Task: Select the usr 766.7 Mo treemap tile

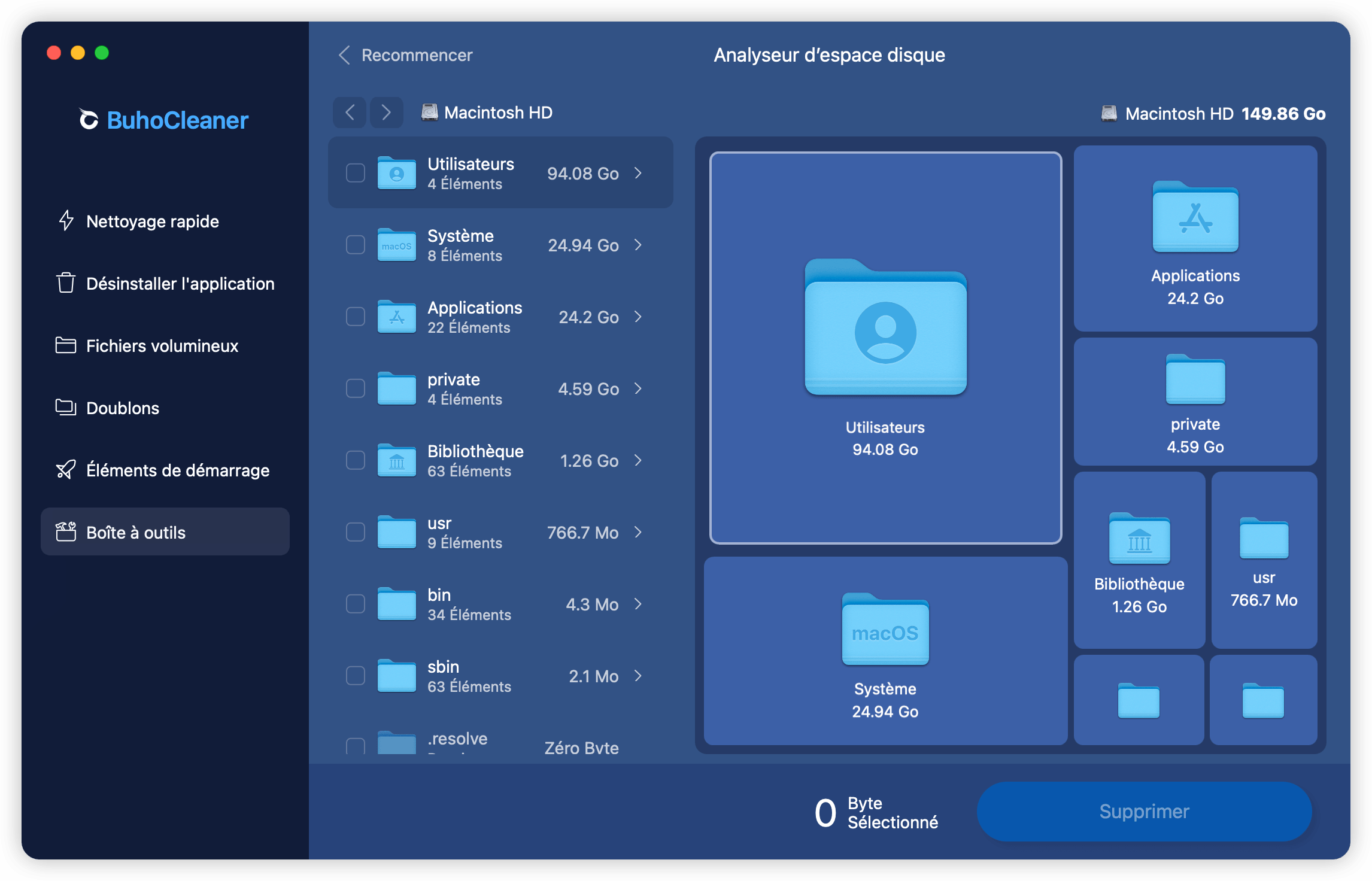Action: [x=1264, y=560]
